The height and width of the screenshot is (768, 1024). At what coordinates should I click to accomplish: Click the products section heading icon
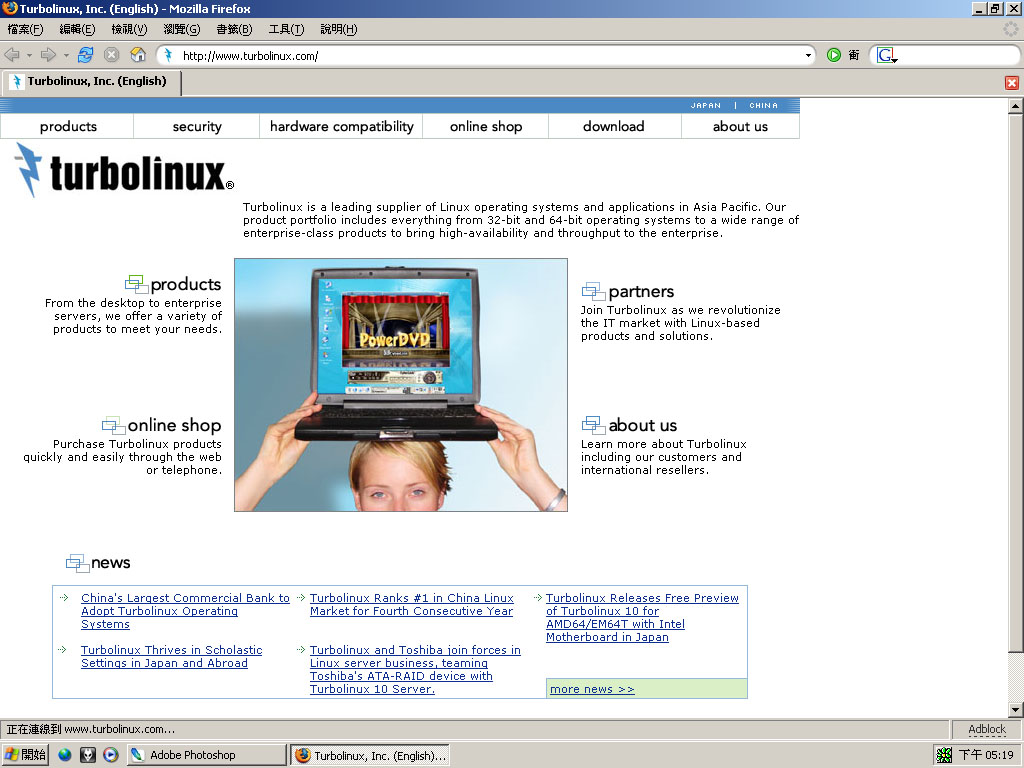pyautogui.click(x=136, y=284)
